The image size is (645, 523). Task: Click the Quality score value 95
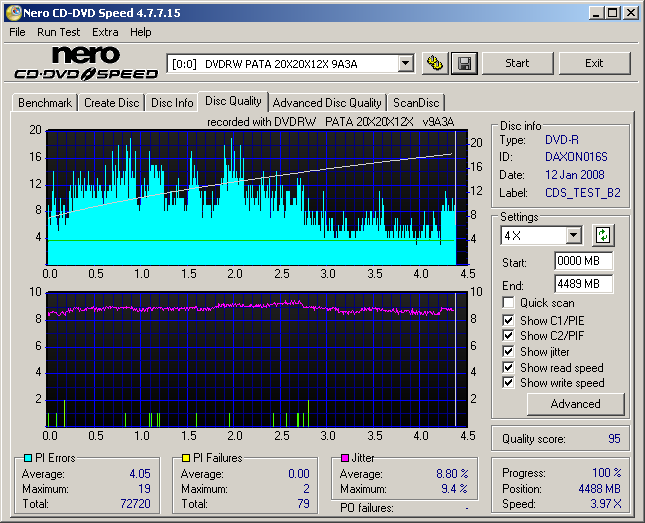coord(614,439)
